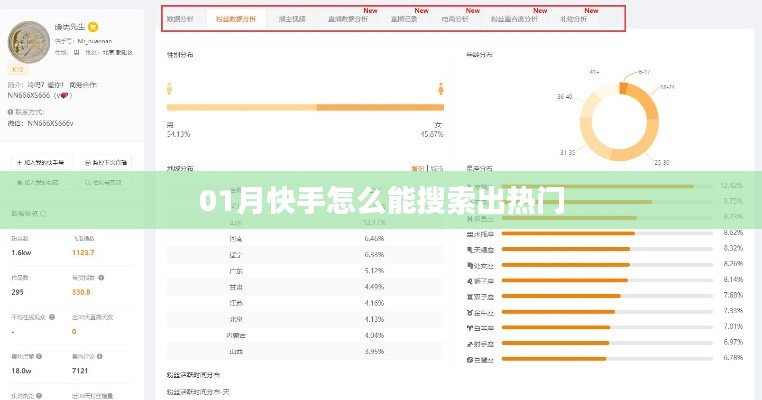
Task: Click the 36-40 segment of the age donut
Action: click(587, 106)
